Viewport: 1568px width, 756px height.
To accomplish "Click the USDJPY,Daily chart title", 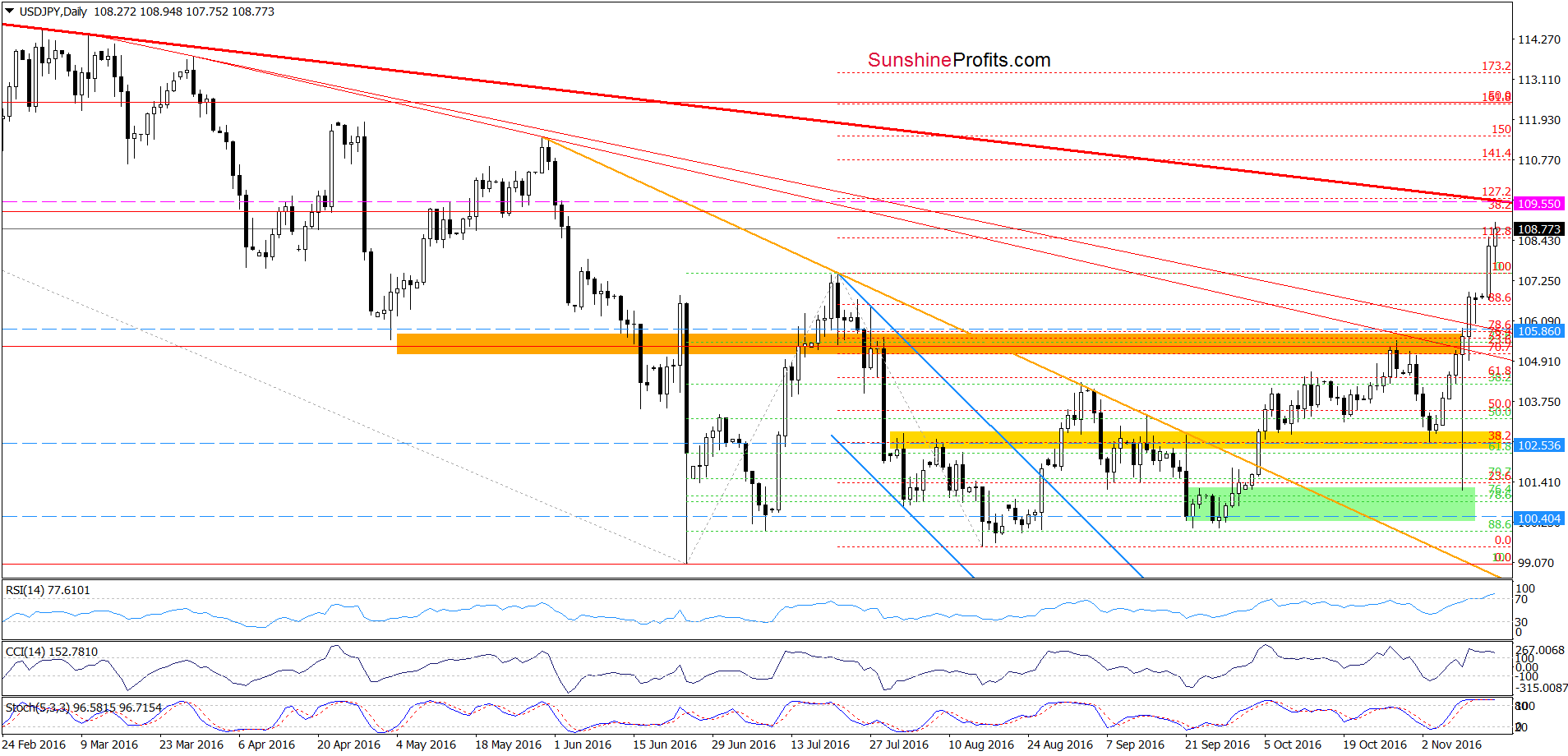I will pyautogui.click(x=53, y=12).
